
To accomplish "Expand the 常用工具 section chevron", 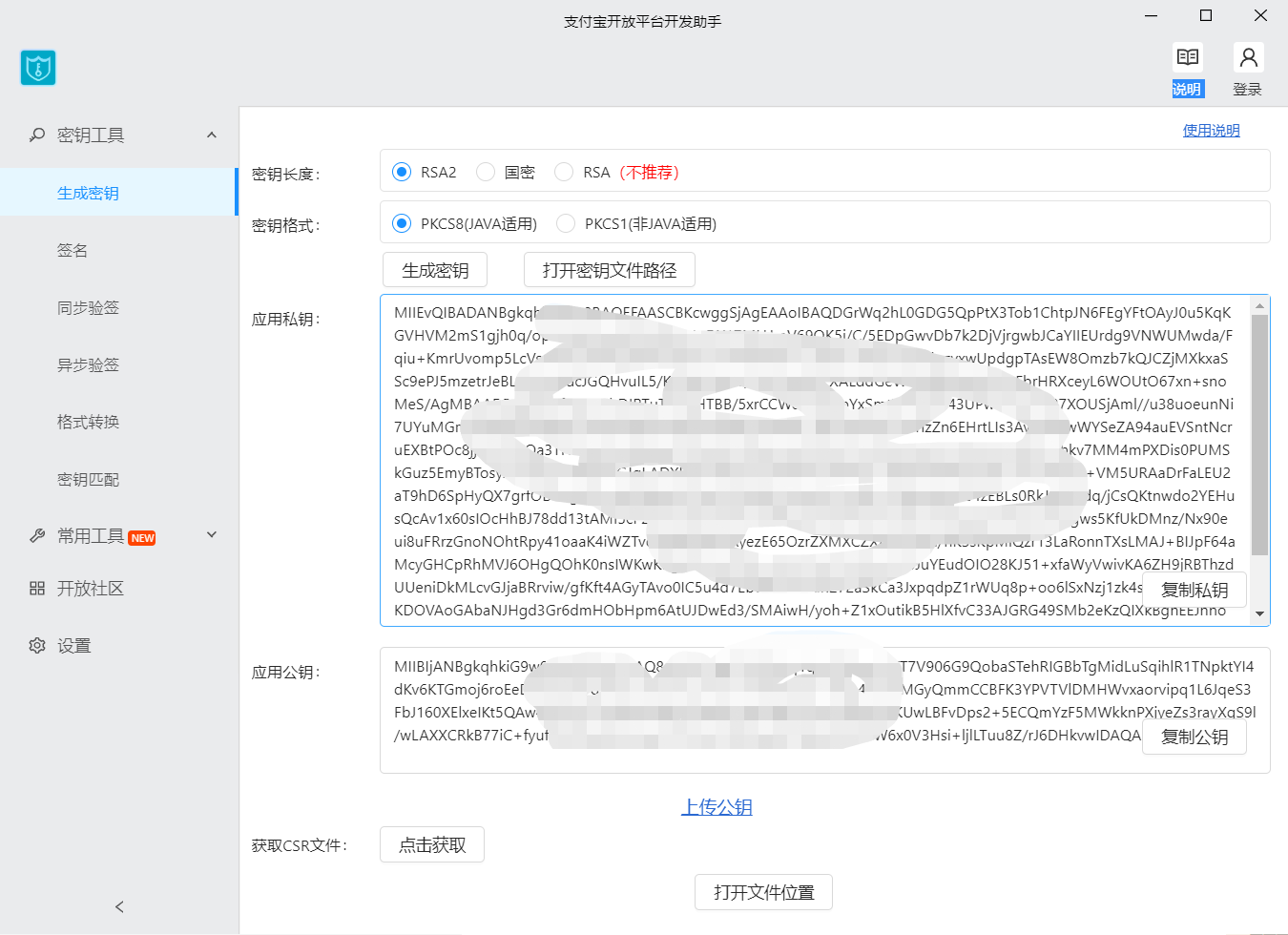I will point(212,535).
